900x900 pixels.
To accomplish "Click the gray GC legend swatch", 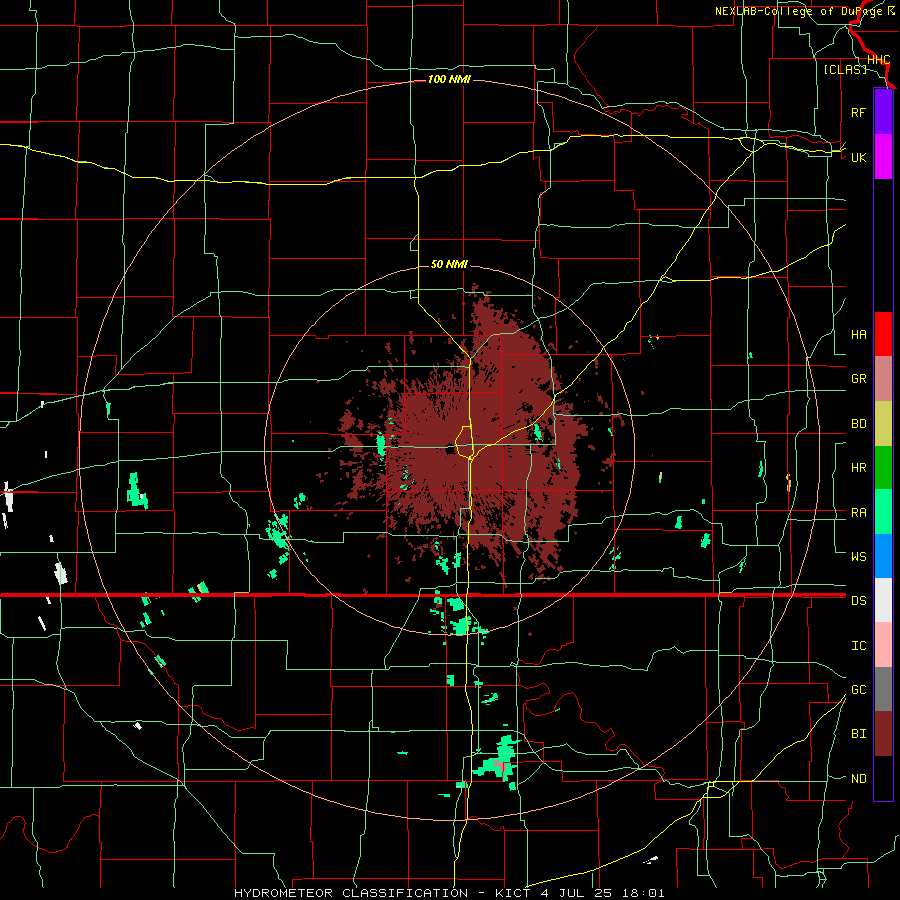I will (883, 689).
